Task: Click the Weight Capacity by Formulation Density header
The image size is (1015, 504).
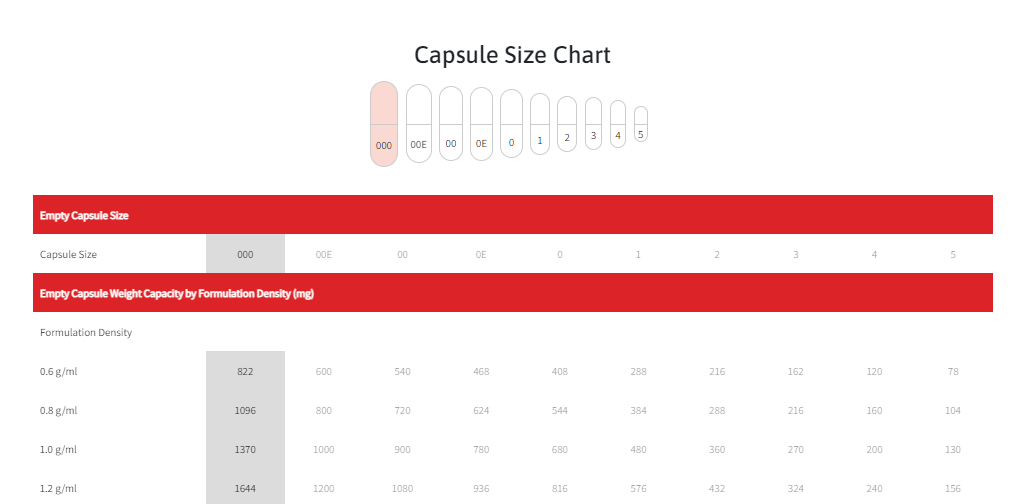Action: pyautogui.click(x=177, y=293)
